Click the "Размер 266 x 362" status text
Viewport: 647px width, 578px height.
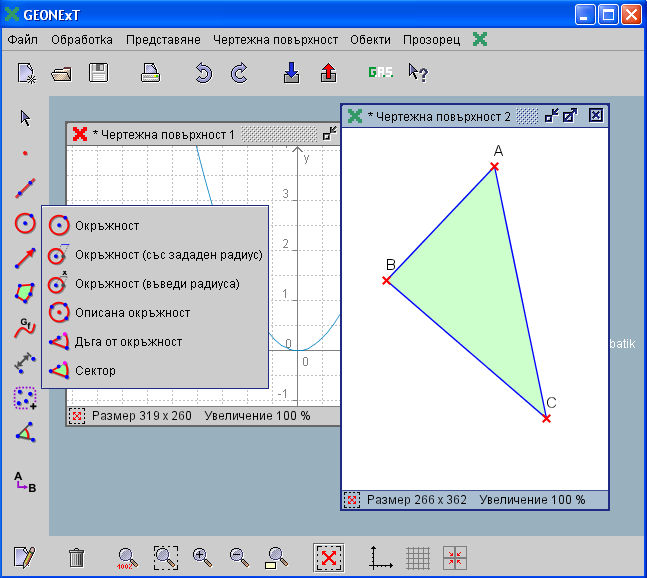pyautogui.click(x=417, y=500)
